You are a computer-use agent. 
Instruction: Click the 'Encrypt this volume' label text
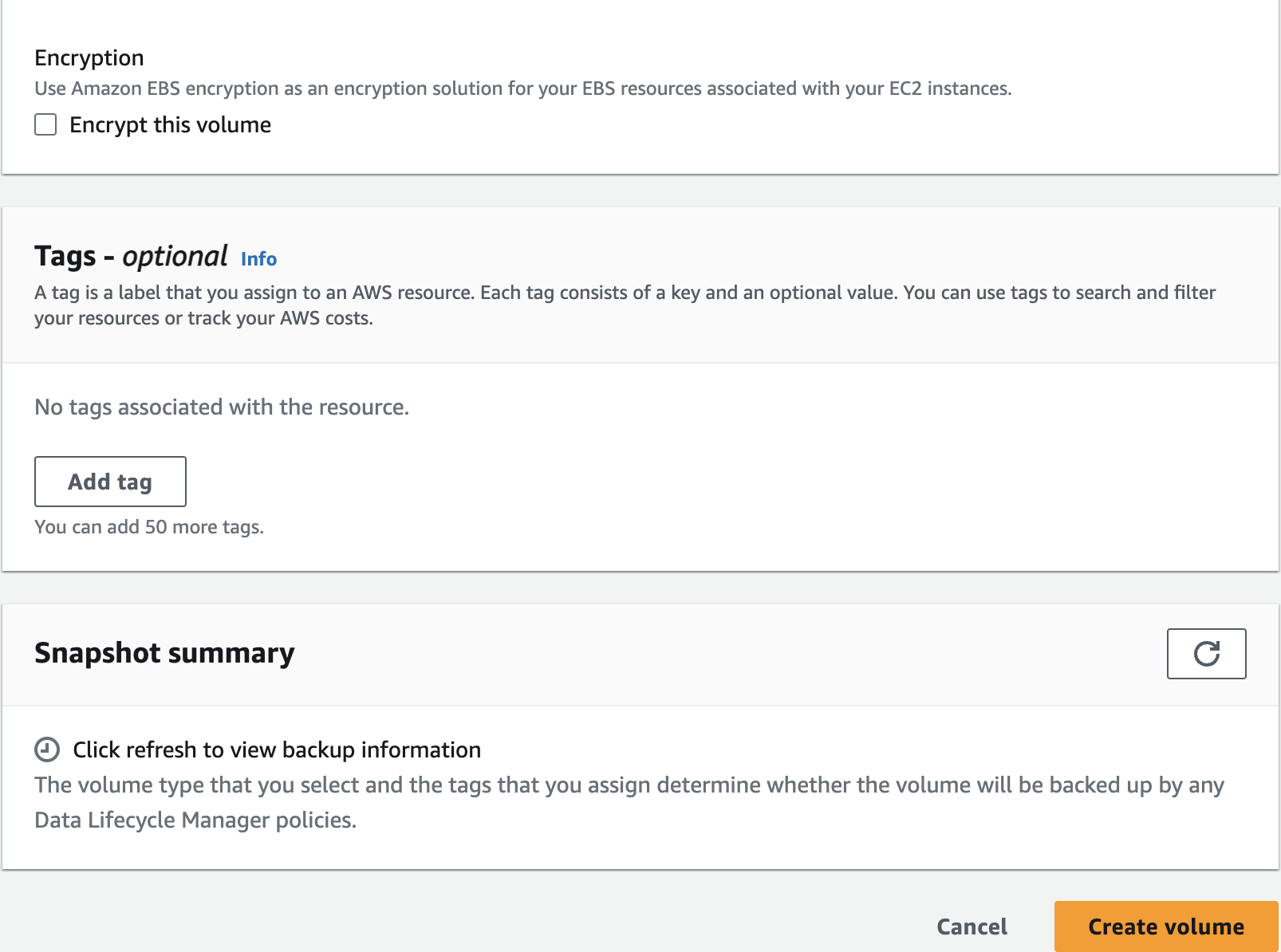pyautogui.click(x=170, y=125)
